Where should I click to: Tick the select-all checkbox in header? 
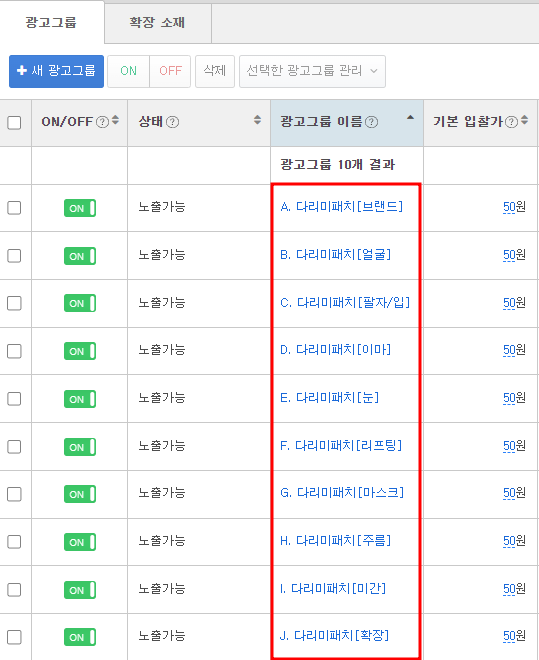[14, 123]
